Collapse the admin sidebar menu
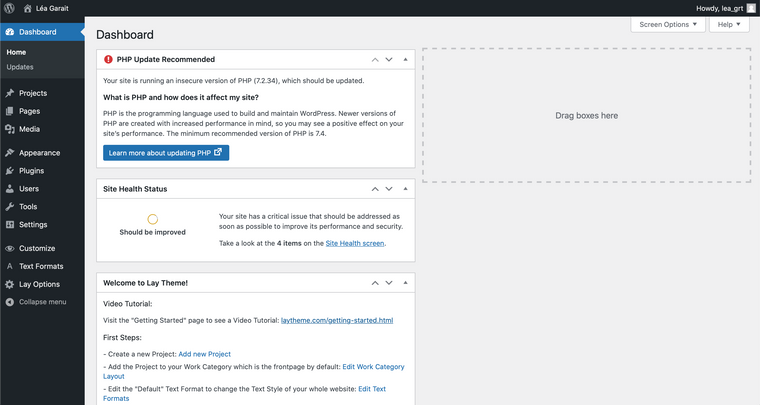760x405 pixels. (42, 301)
